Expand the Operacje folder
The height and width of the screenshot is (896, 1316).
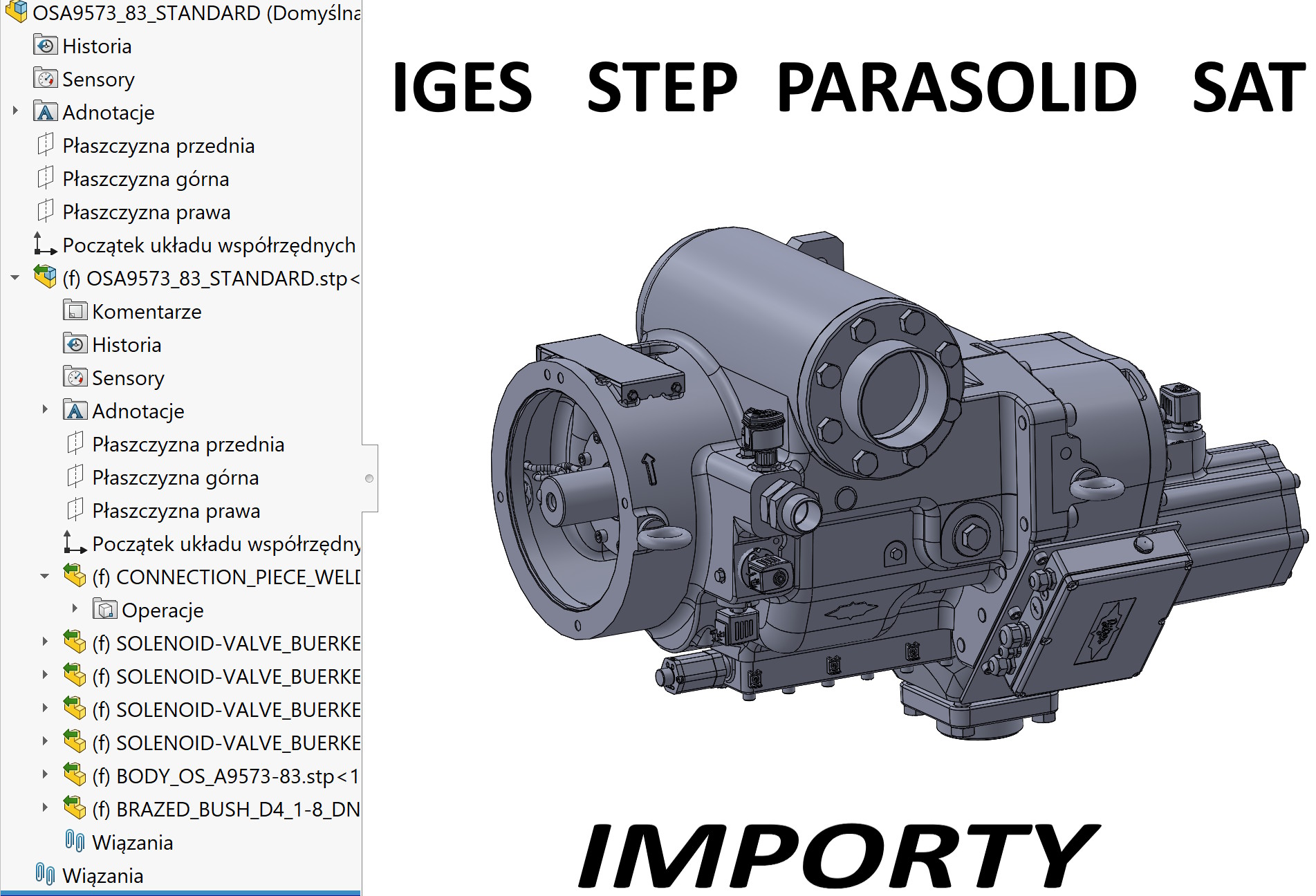(75, 608)
